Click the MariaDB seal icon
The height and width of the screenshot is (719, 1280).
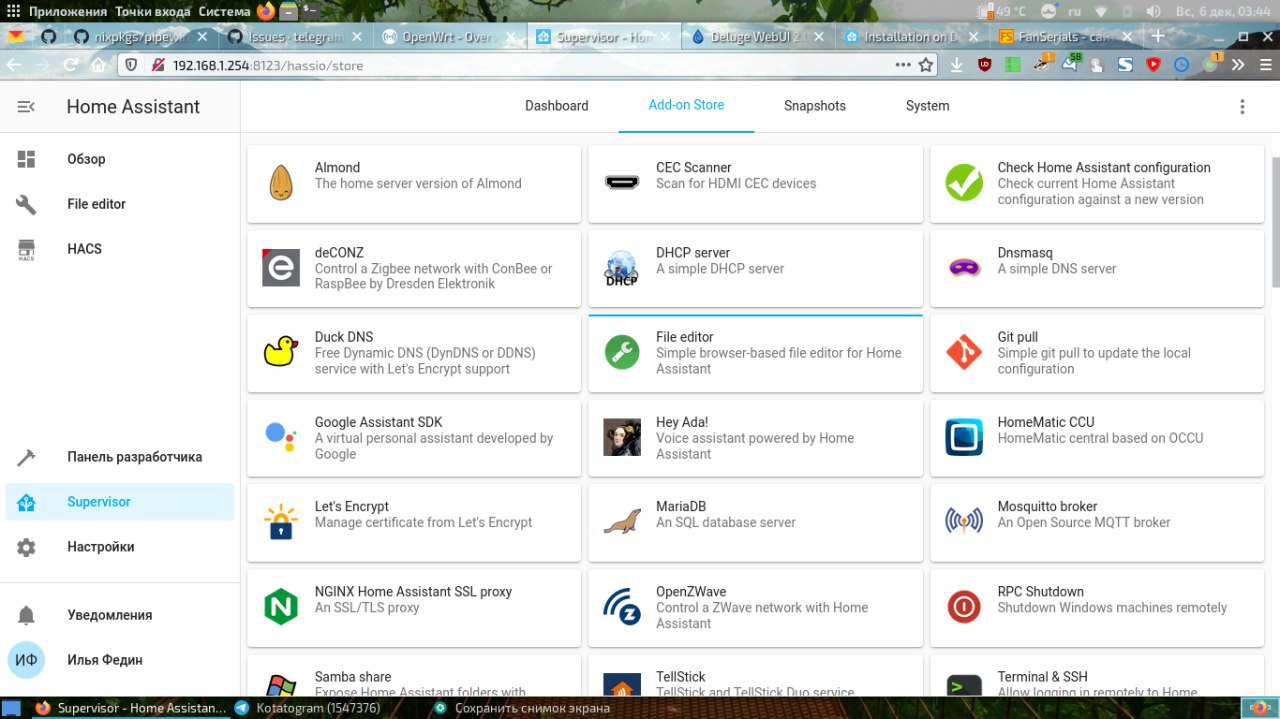[x=622, y=522]
